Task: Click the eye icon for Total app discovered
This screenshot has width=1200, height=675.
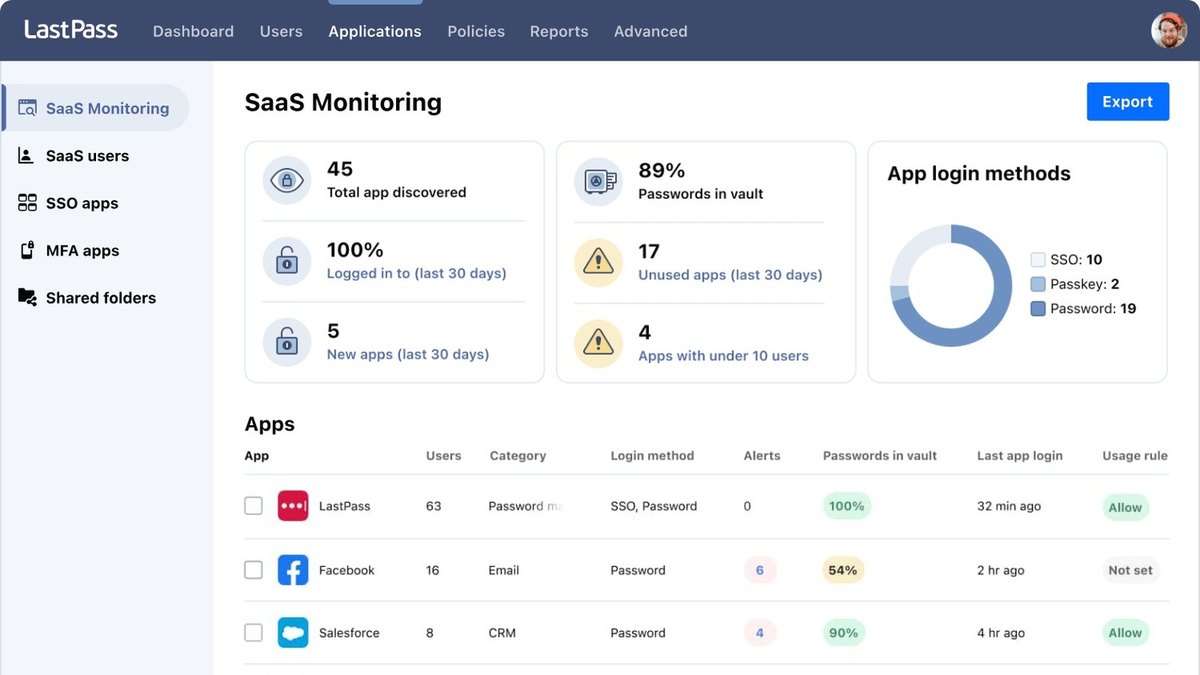Action: pos(287,180)
